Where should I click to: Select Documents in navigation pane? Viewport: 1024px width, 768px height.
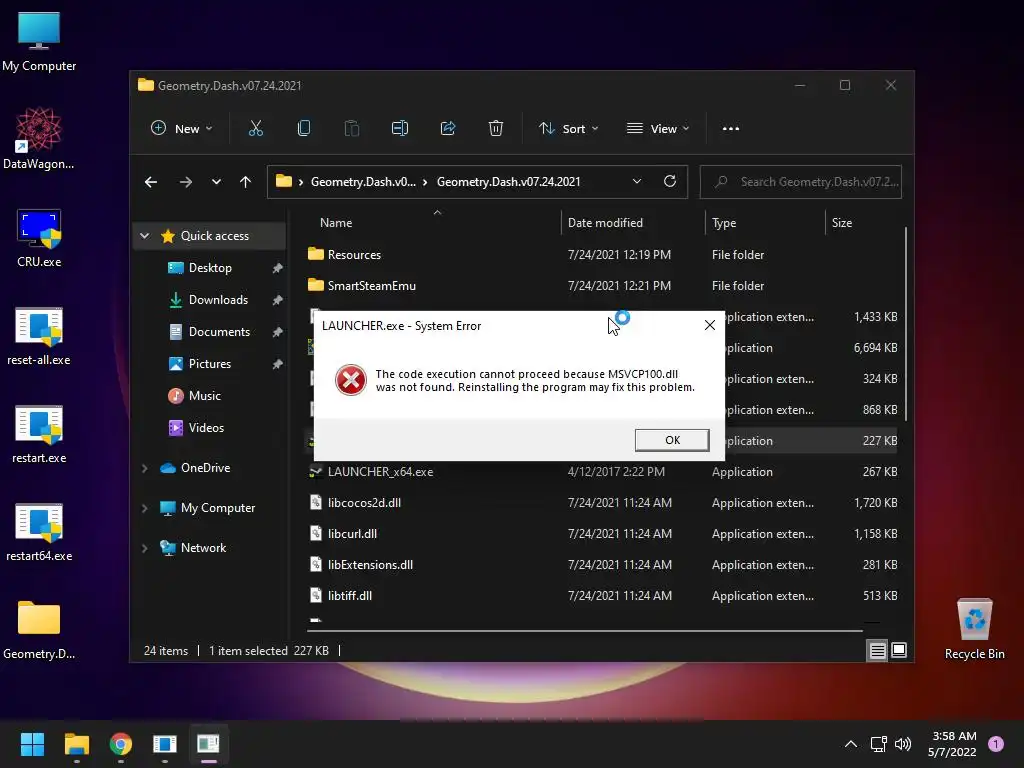(x=219, y=332)
